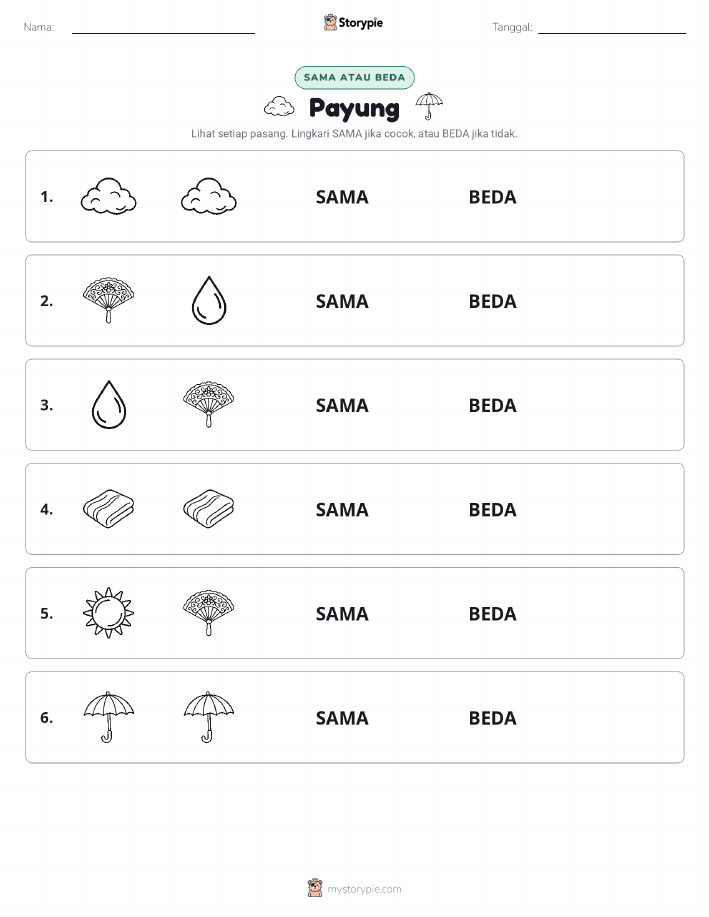Choose BEDA in row 5
Screen dimensions: 709x917
point(493,613)
